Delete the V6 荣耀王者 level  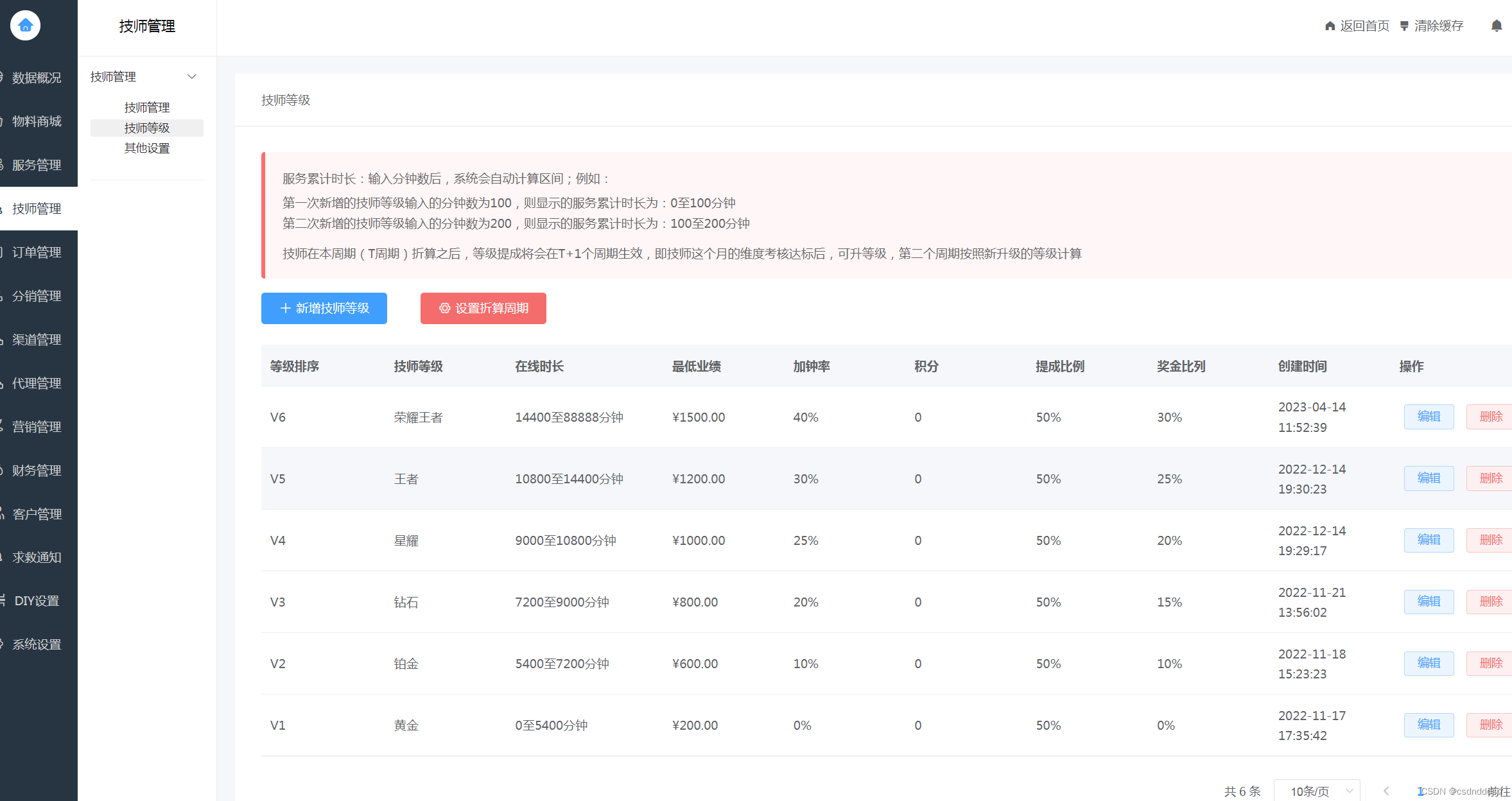1490,417
